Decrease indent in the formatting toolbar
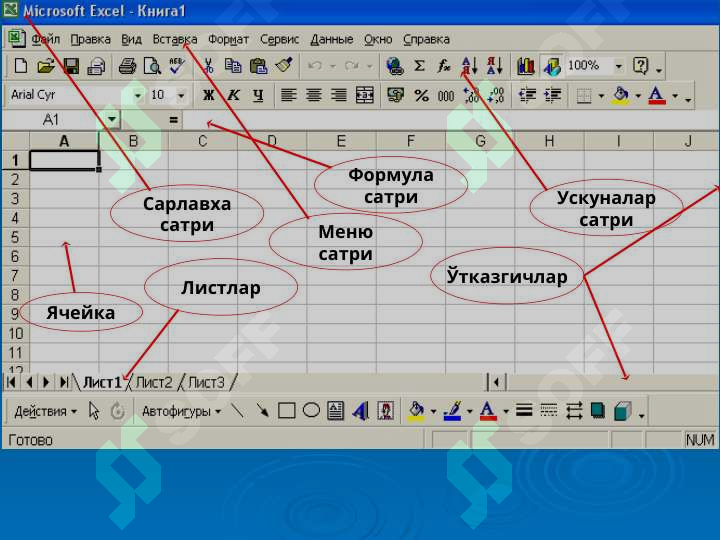720x540 pixels. click(x=527, y=95)
